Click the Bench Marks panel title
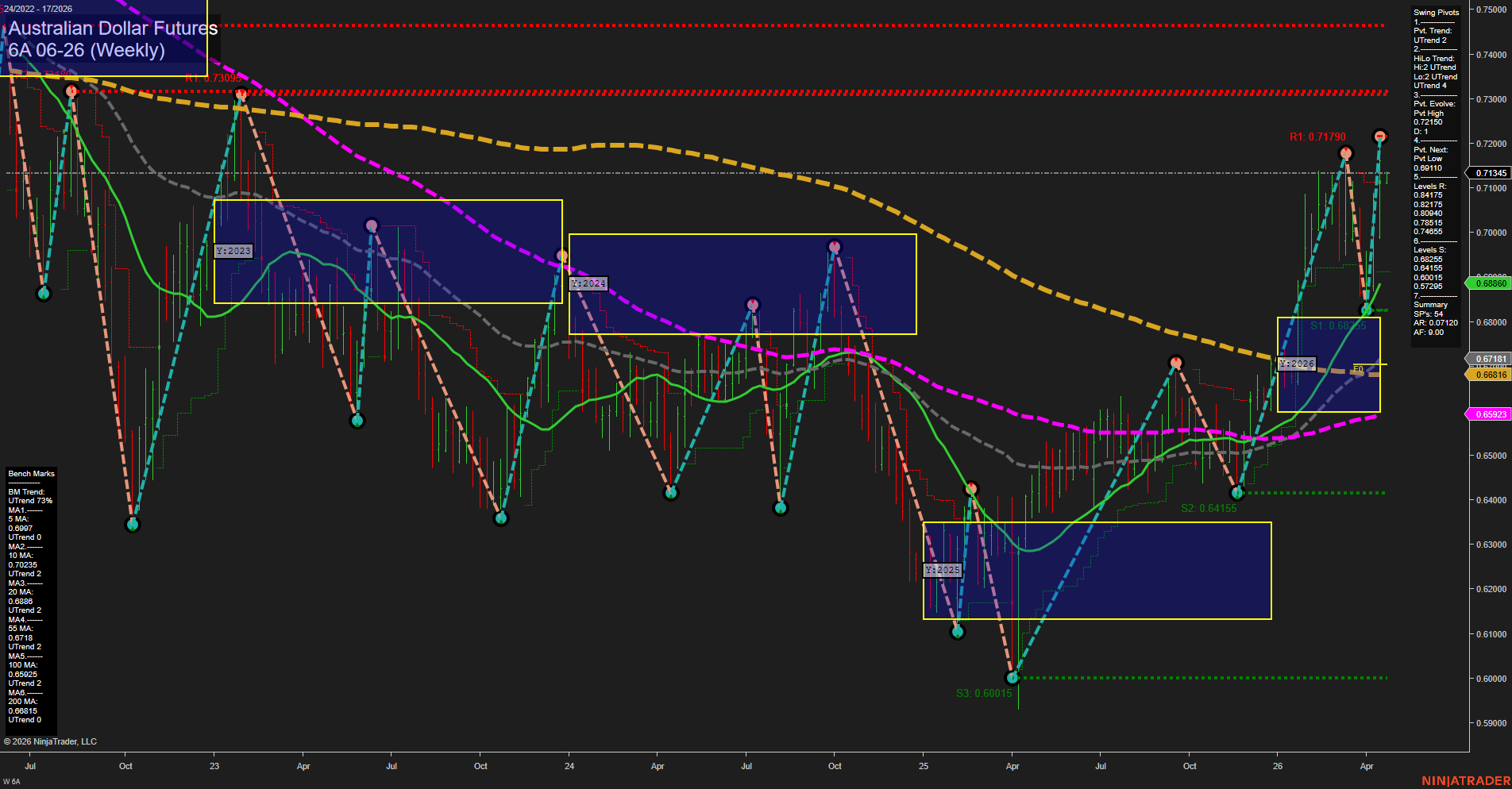 [30, 473]
